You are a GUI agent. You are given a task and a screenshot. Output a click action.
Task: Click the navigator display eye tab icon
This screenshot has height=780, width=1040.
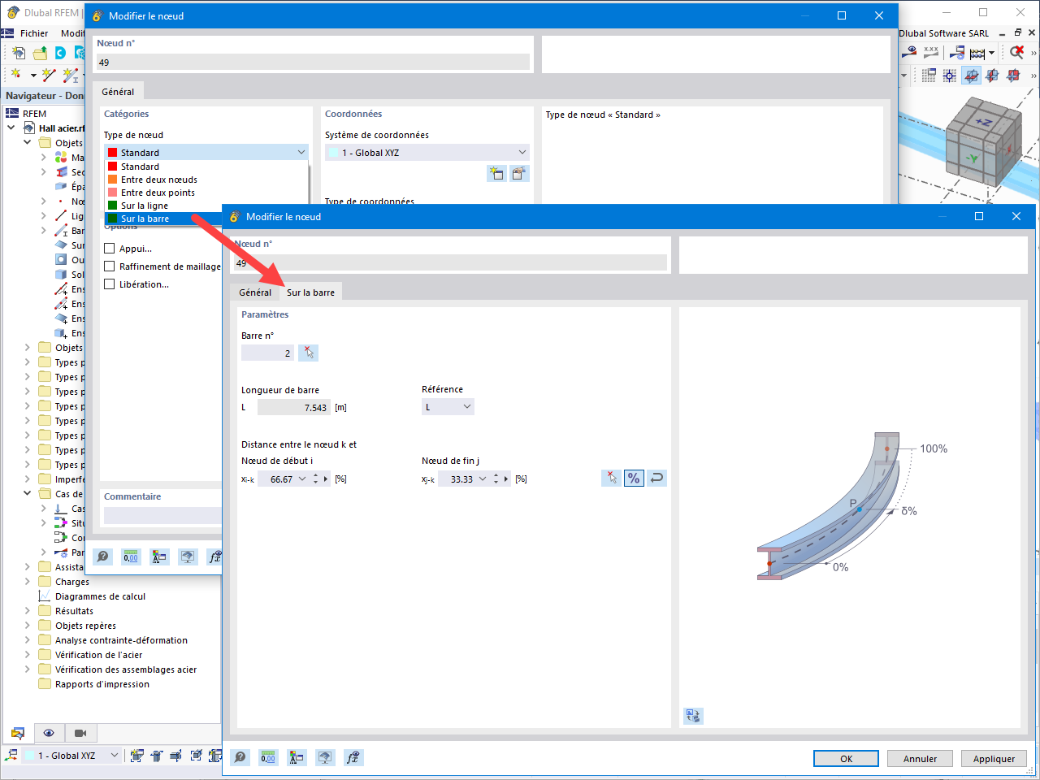[x=49, y=733]
